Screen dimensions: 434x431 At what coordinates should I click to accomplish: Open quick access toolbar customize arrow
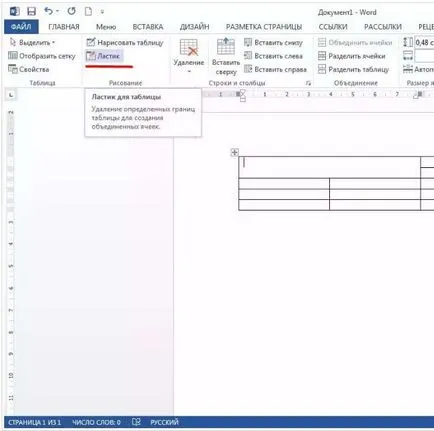coord(102,12)
